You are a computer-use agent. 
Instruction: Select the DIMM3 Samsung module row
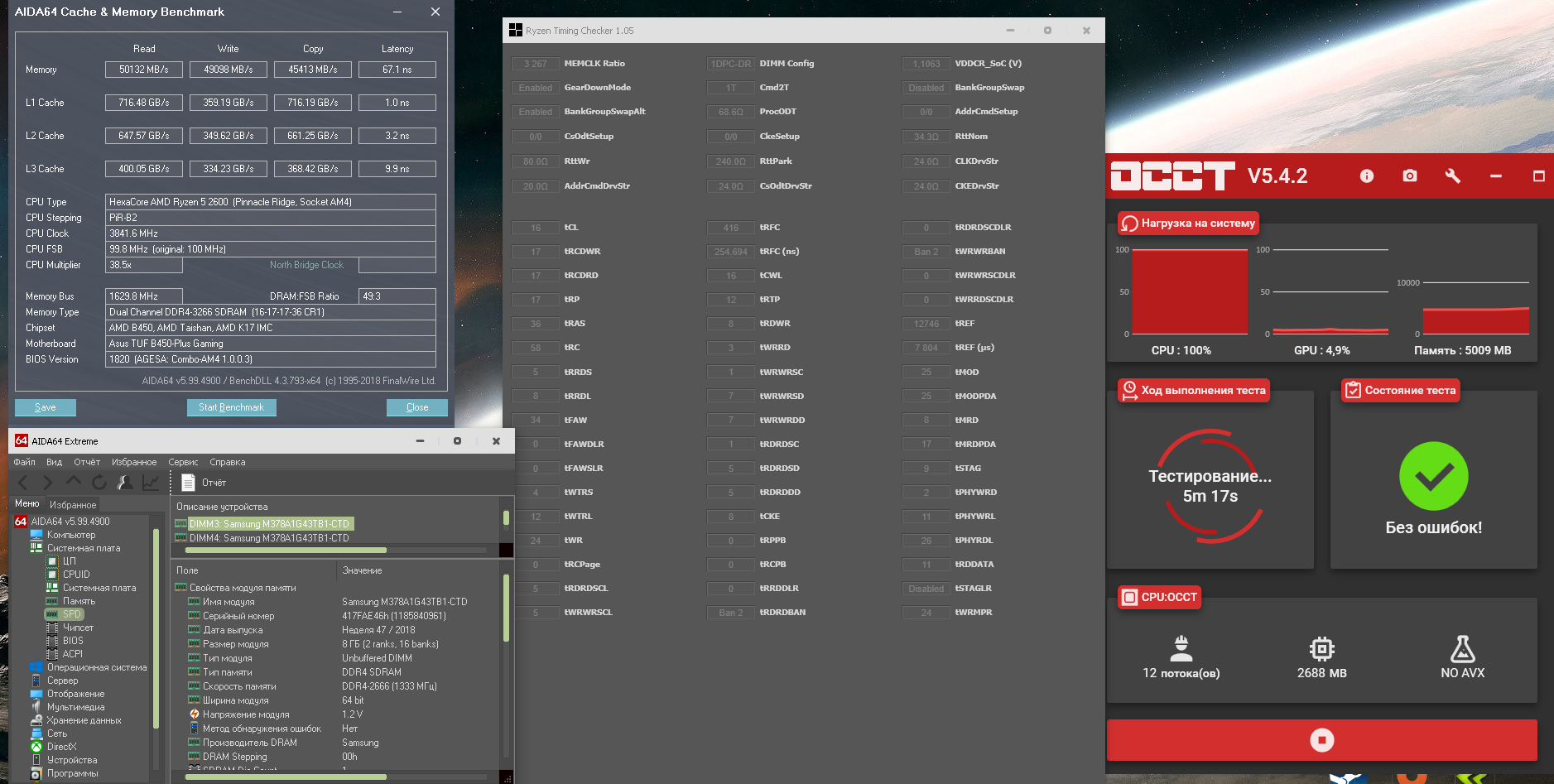point(264,524)
